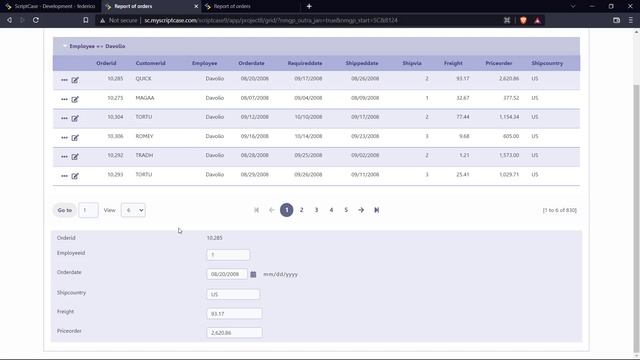Screen dimensions: 640x360
Task: Open the QR/share icon in address bar
Action: point(507,20)
